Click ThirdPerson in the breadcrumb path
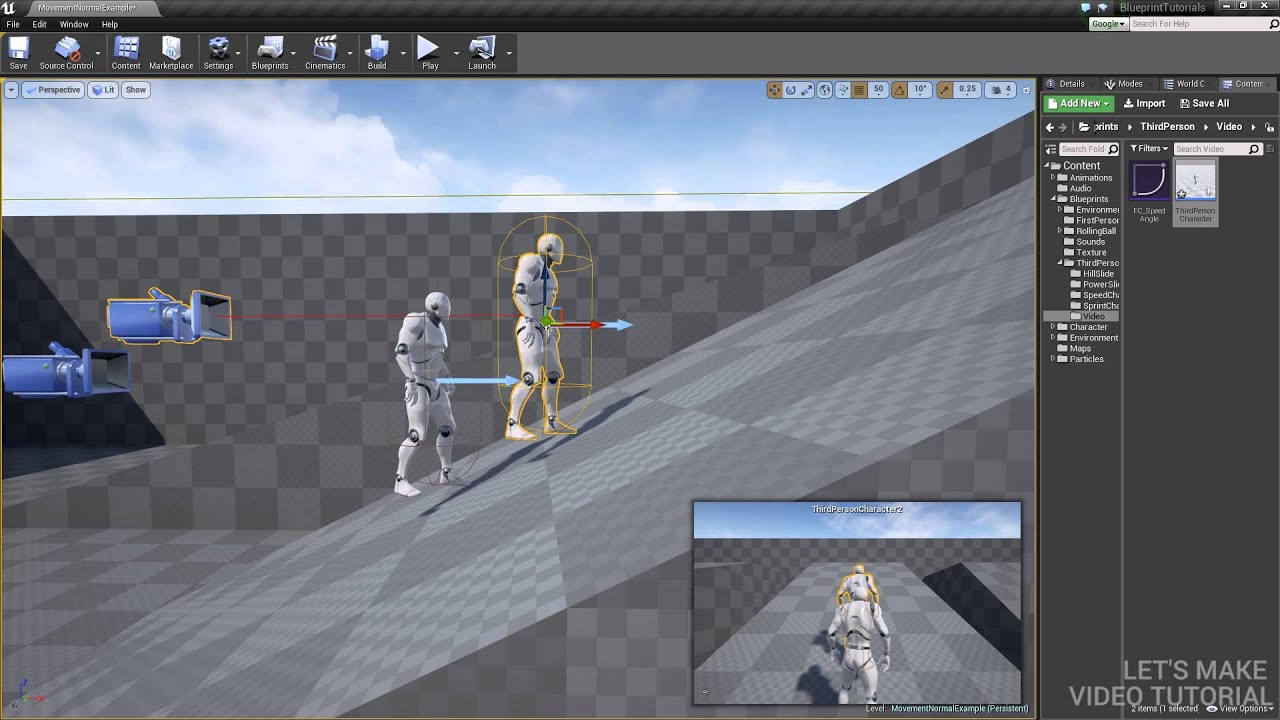Viewport: 1280px width, 720px height. [1167, 127]
